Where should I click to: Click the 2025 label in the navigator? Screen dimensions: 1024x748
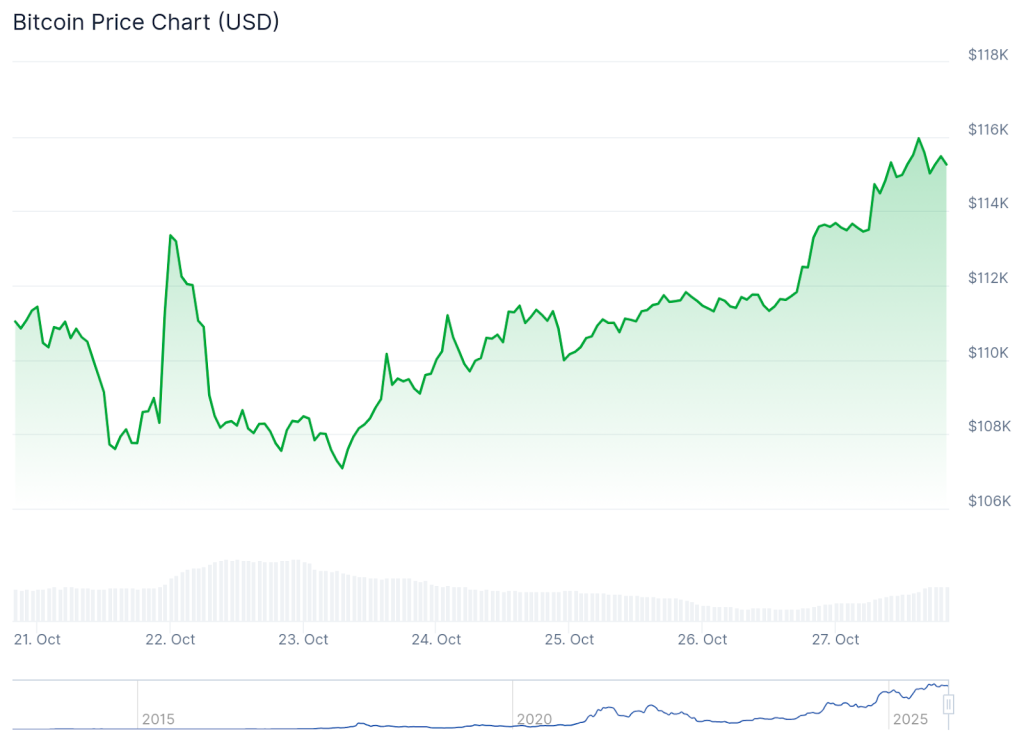pos(909,719)
